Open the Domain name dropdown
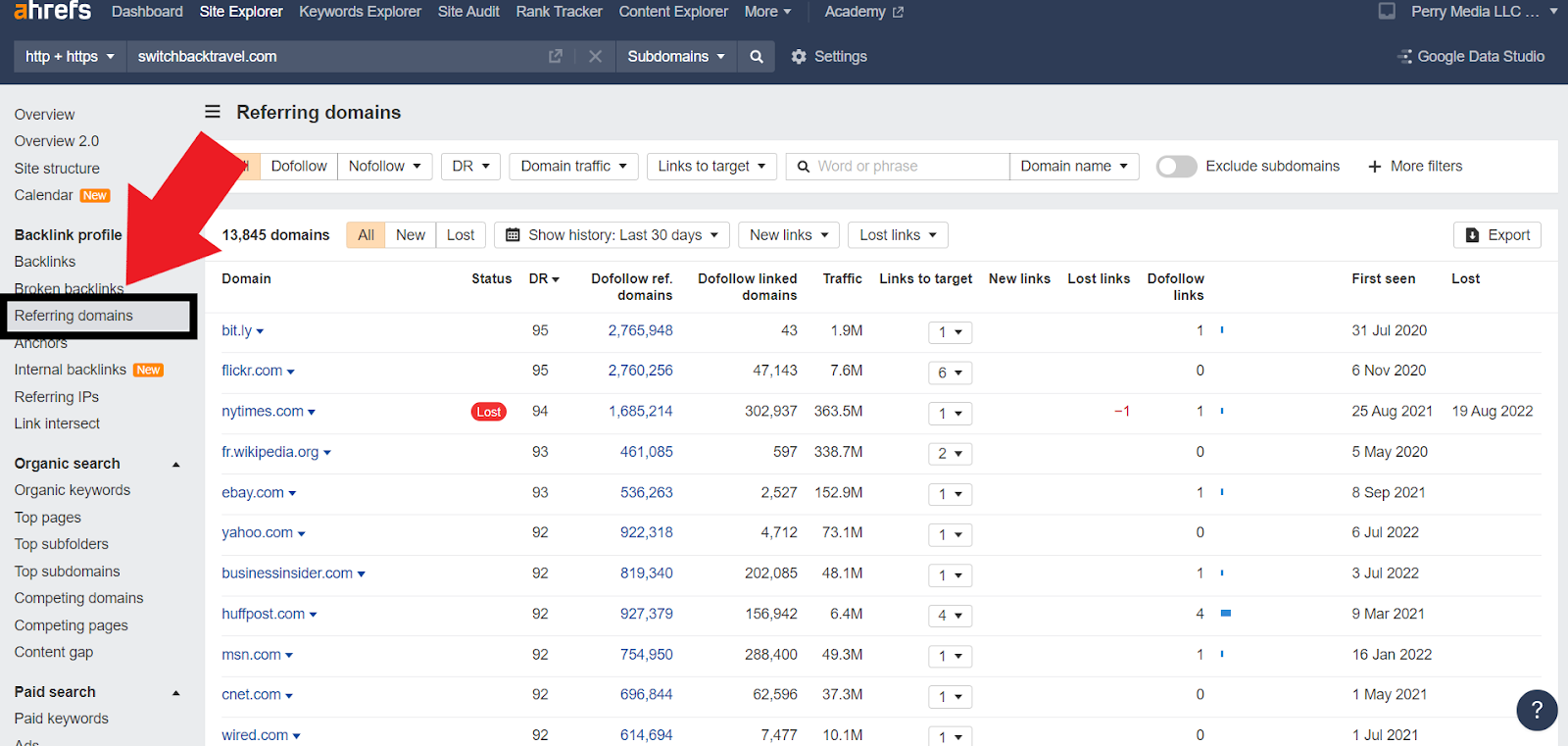This screenshot has width=1568, height=746. (x=1074, y=167)
